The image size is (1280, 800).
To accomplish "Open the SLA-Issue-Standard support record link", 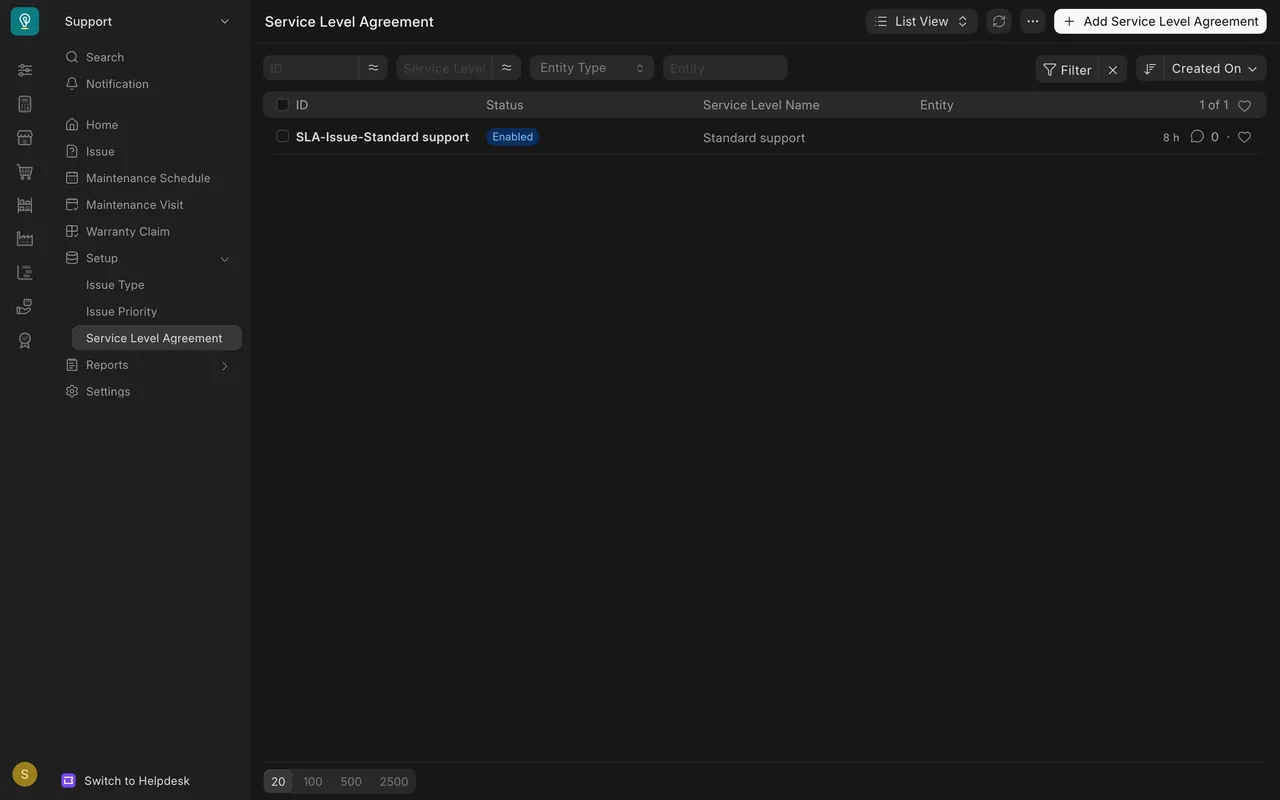I will point(382,137).
